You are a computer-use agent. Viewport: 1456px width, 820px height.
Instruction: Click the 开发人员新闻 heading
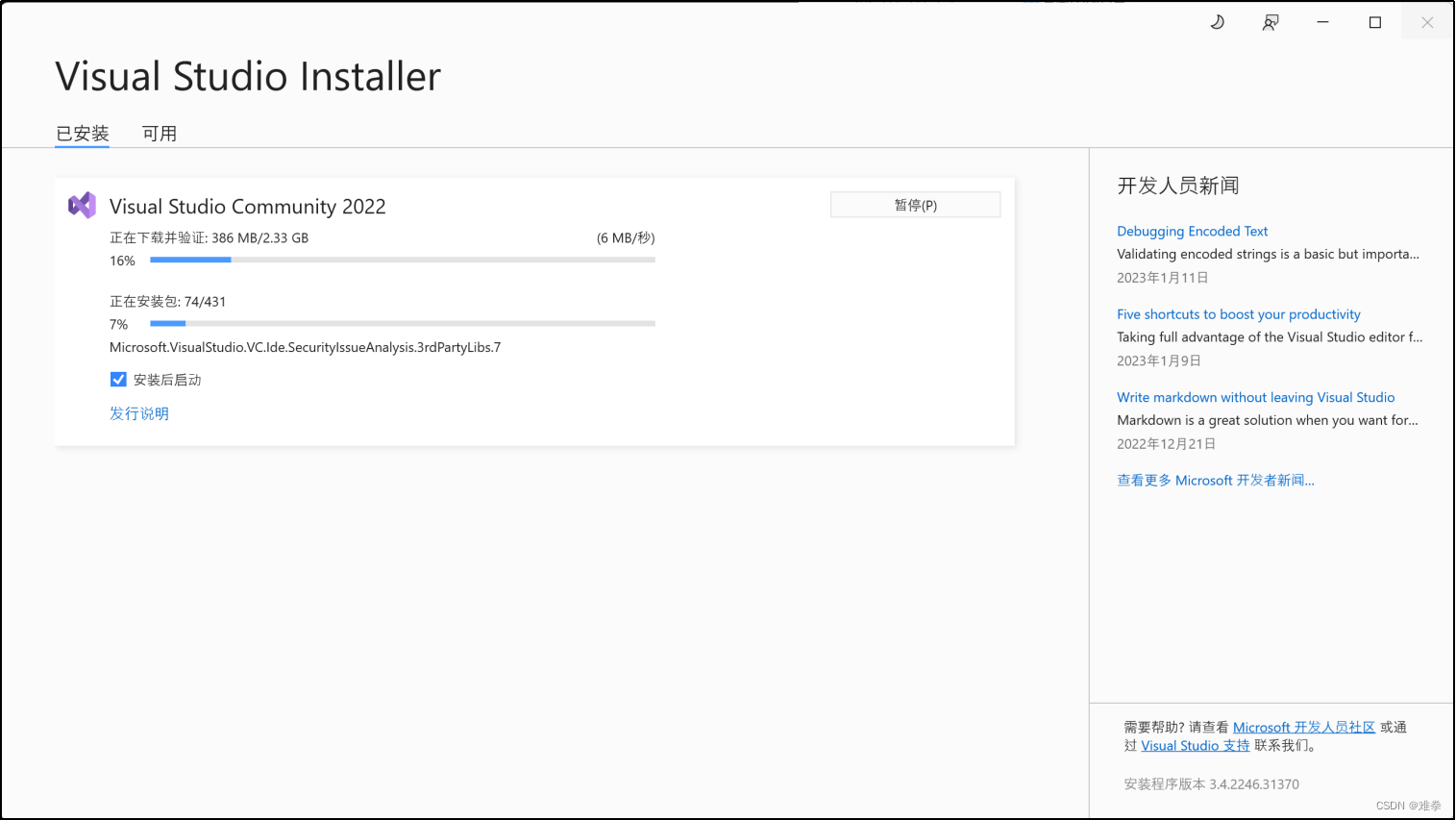[1178, 186]
